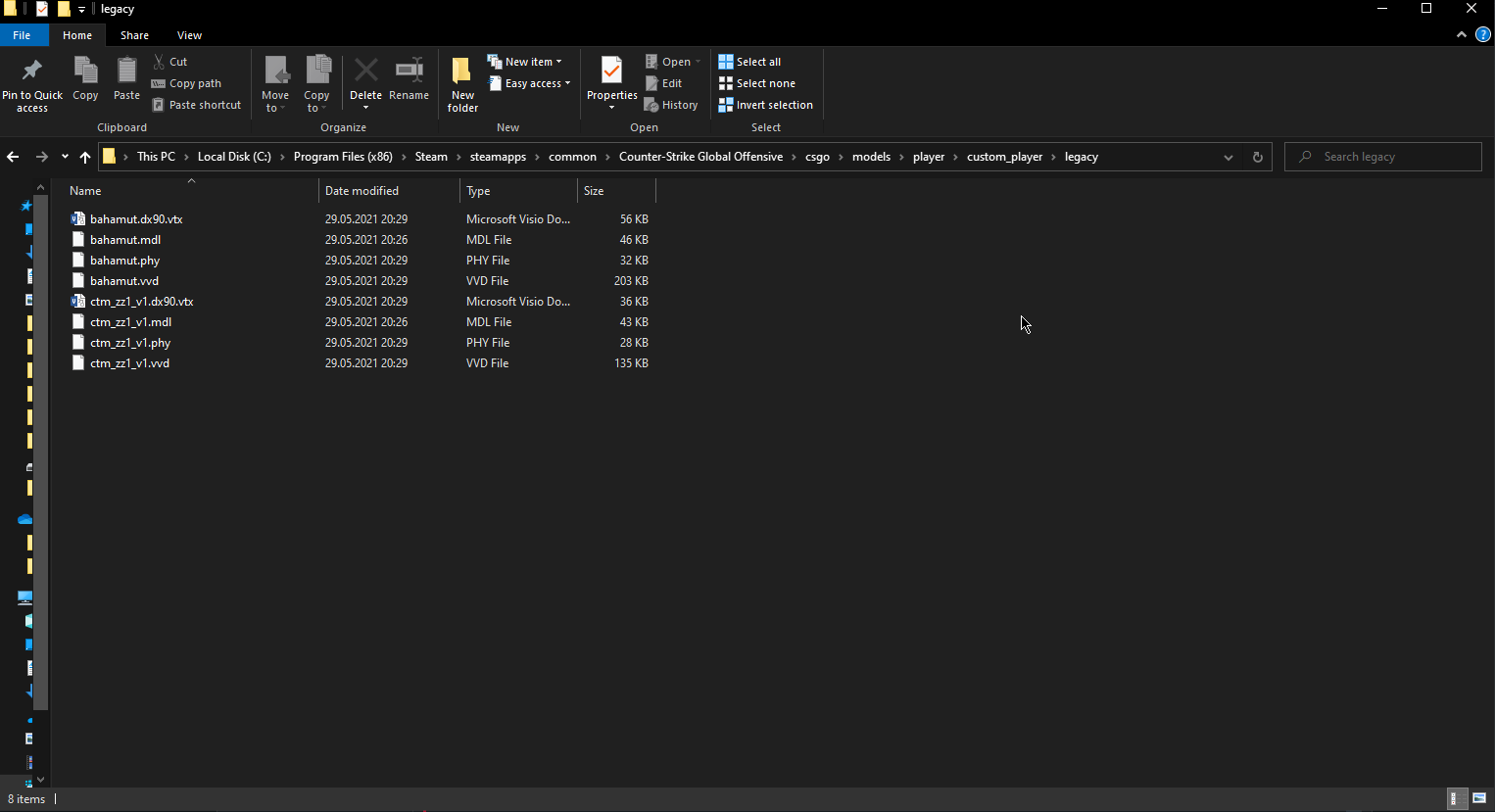Switch to details view in status bar
This screenshot has width=1495, height=812.
pyautogui.click(x=1457, y=798)
